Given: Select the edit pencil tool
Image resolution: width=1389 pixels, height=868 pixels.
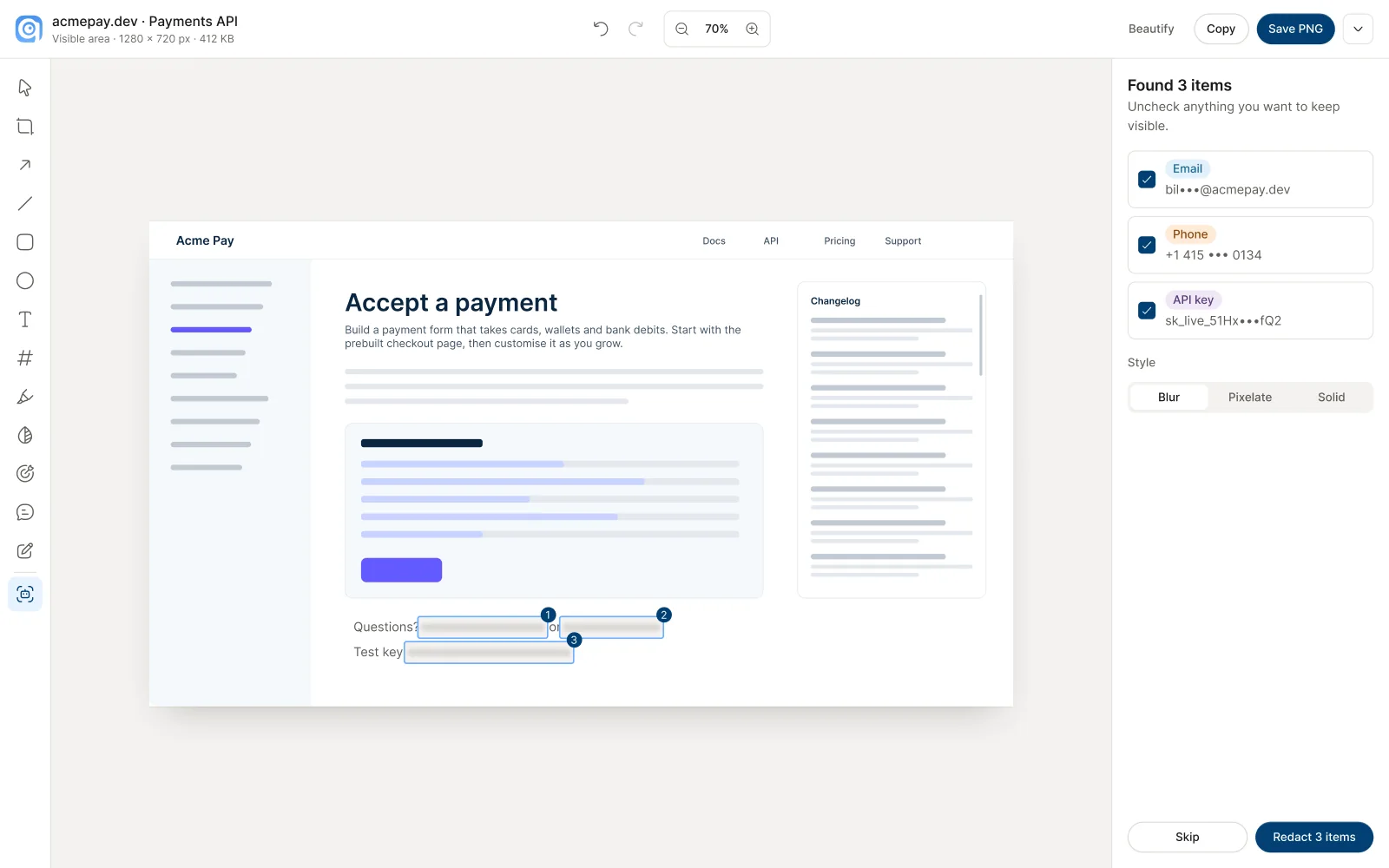Looking at the screenshot, I should [x=25, y=550].
